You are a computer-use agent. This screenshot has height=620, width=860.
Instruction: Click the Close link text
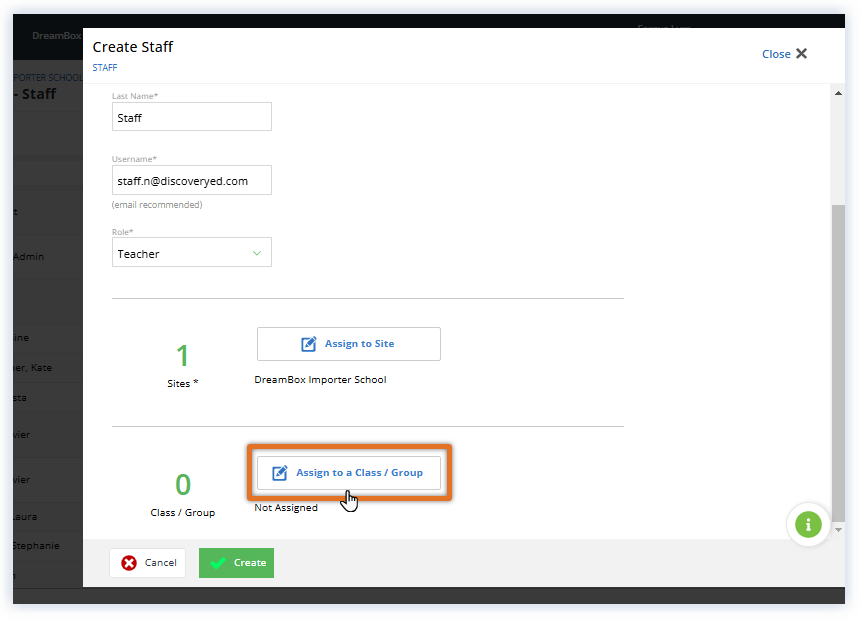(x=776, y=54)
